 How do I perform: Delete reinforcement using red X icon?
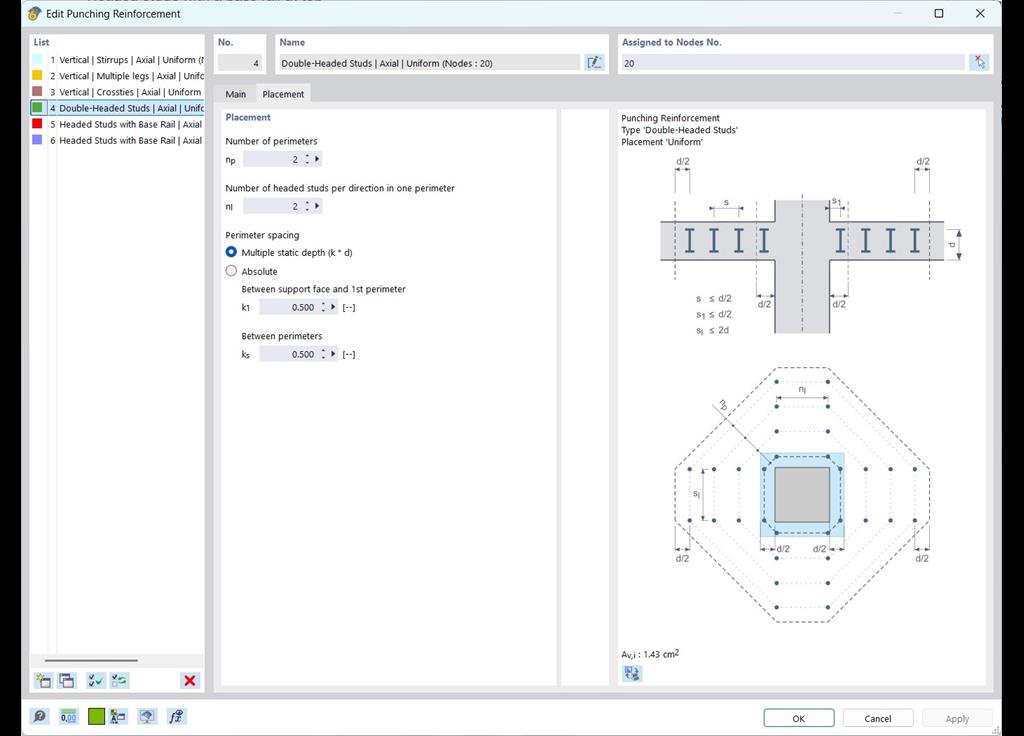pyautogui.click(x=189, y=680)
